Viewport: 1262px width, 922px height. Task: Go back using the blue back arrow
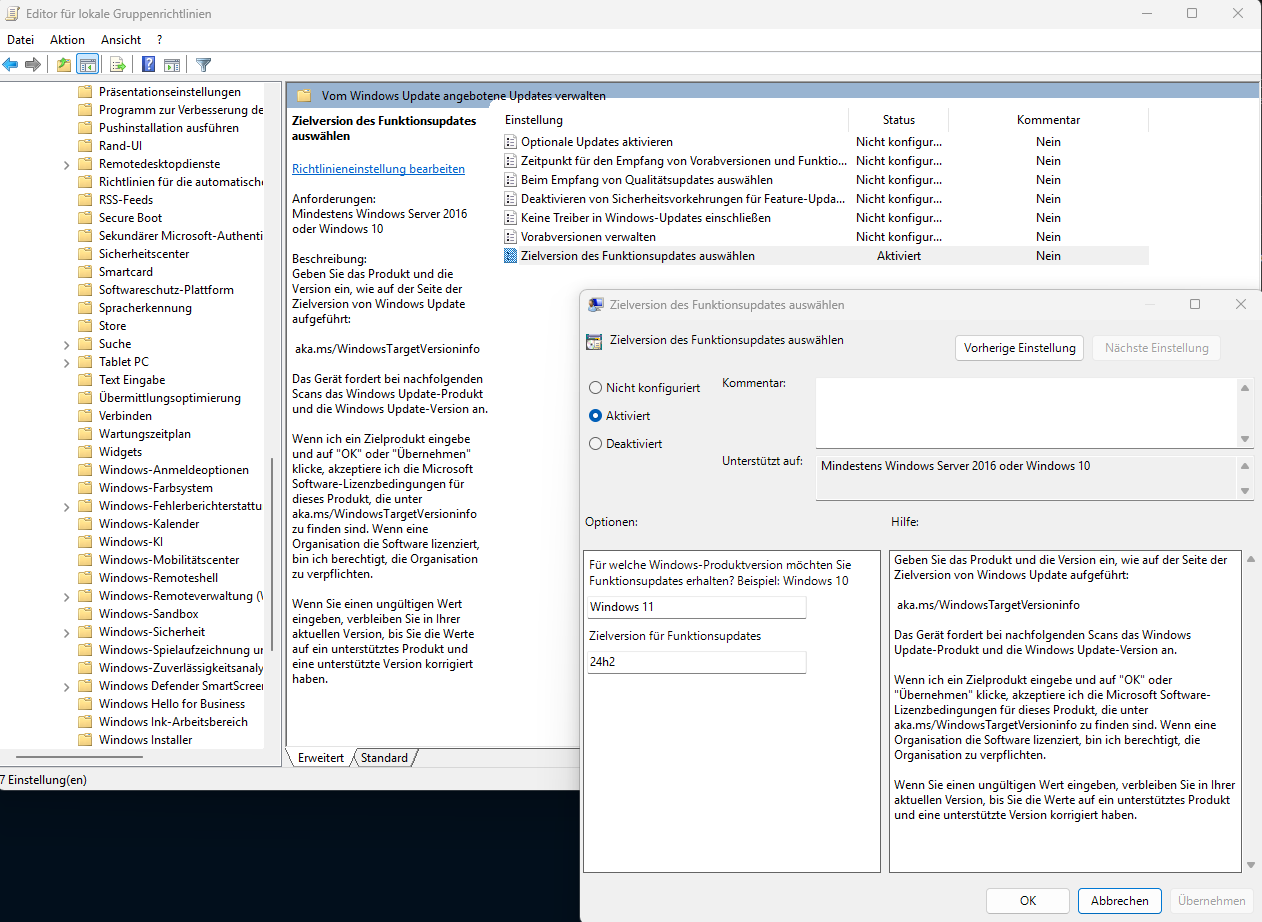point(10,65)
